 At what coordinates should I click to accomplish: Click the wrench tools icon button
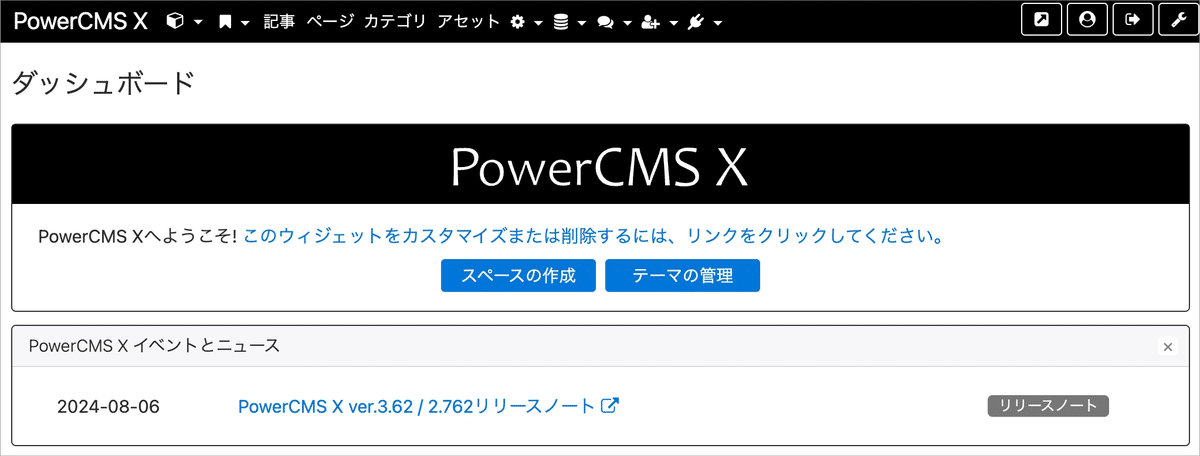pos(1177,20)
